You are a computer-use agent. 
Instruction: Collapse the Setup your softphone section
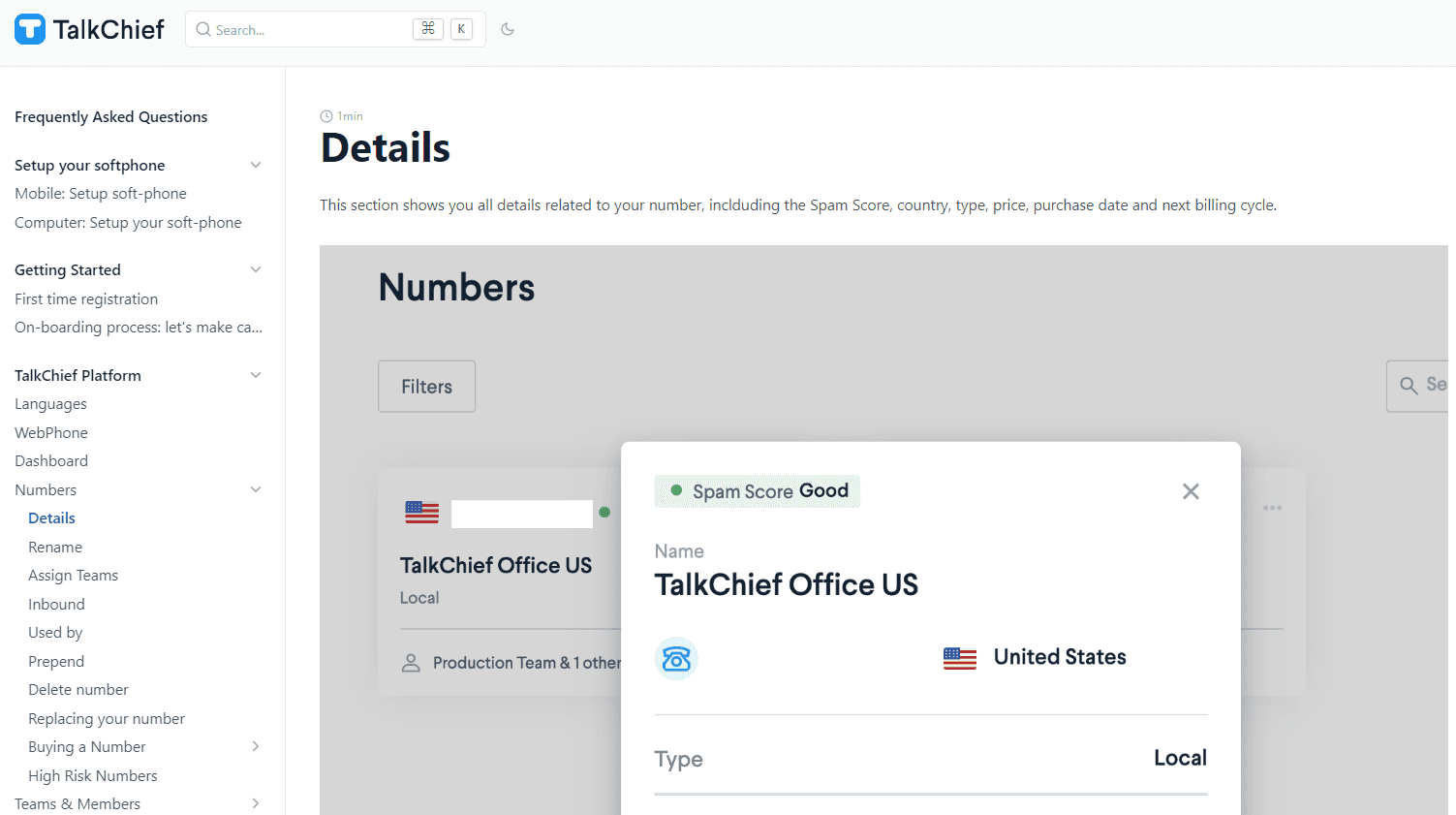256,165
